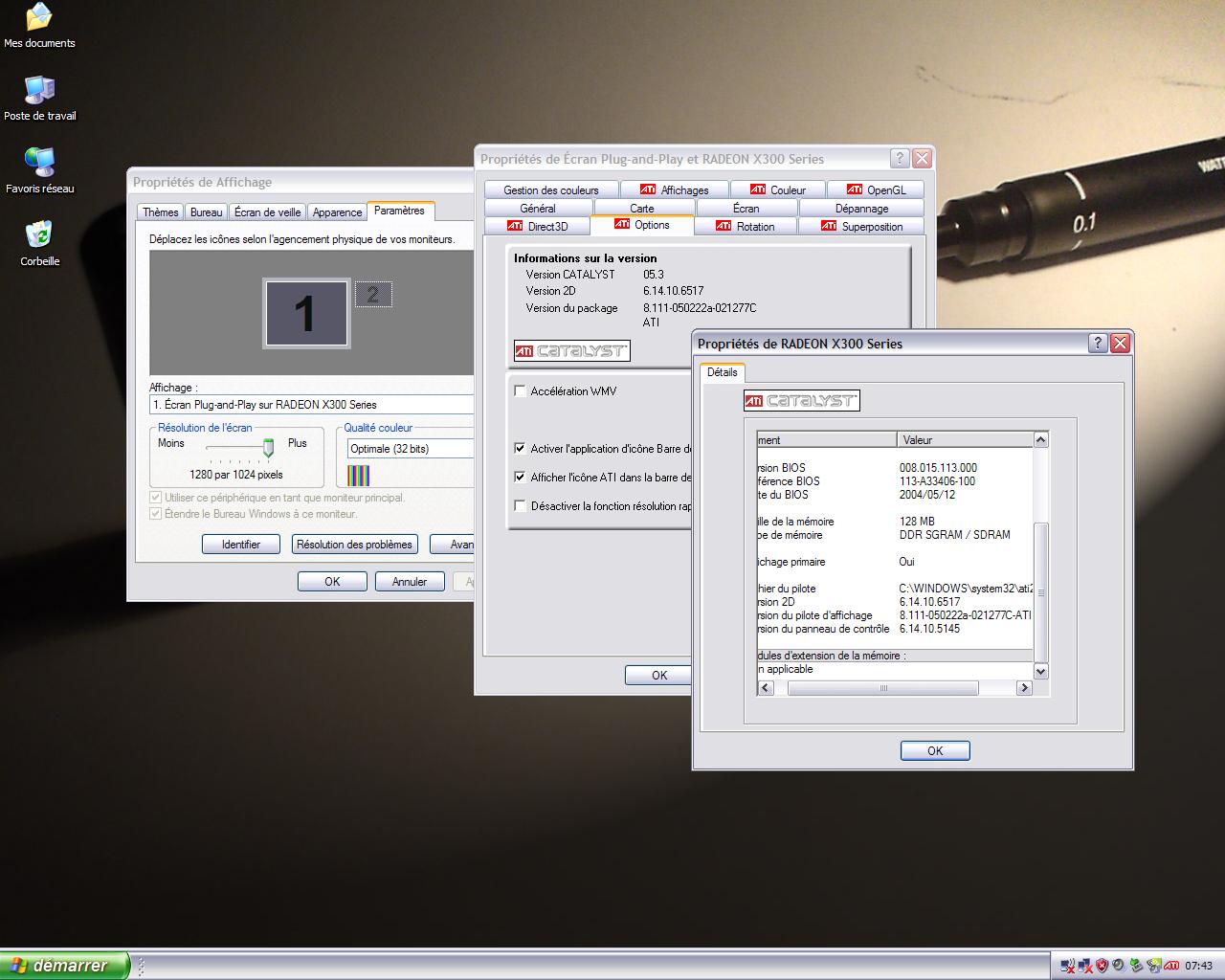Click the disconnected LAN network tray icon
The width and height of the screenshot is (1225, 980).
[1085, 966]
